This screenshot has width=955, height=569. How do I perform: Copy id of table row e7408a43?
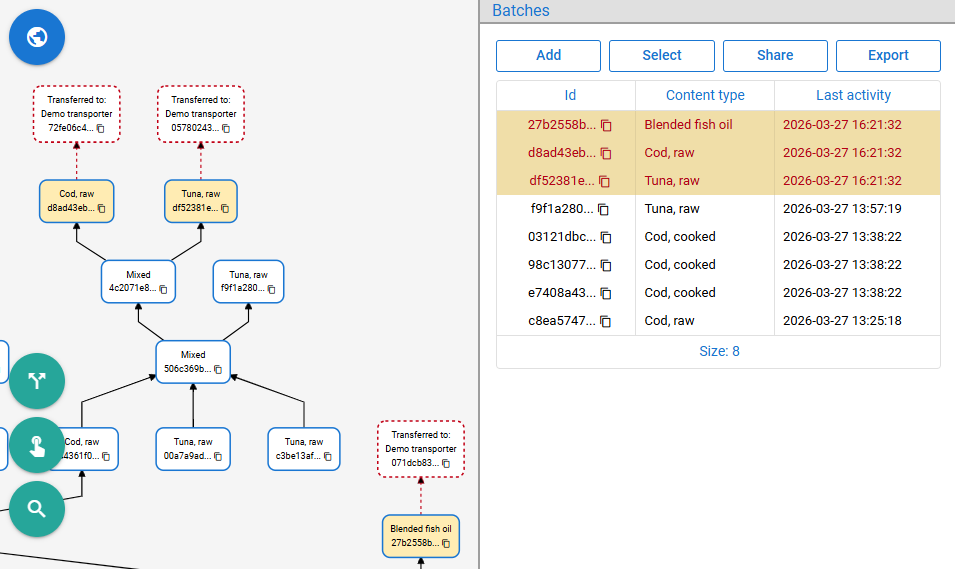[x=606, y=293]
